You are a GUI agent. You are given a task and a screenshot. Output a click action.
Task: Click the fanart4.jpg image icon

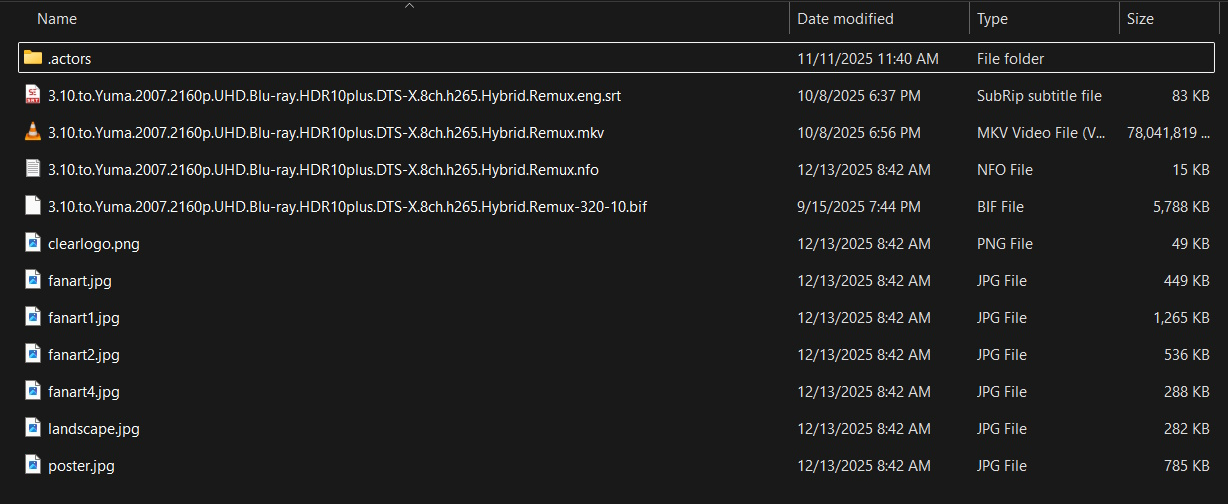[33, 391]
